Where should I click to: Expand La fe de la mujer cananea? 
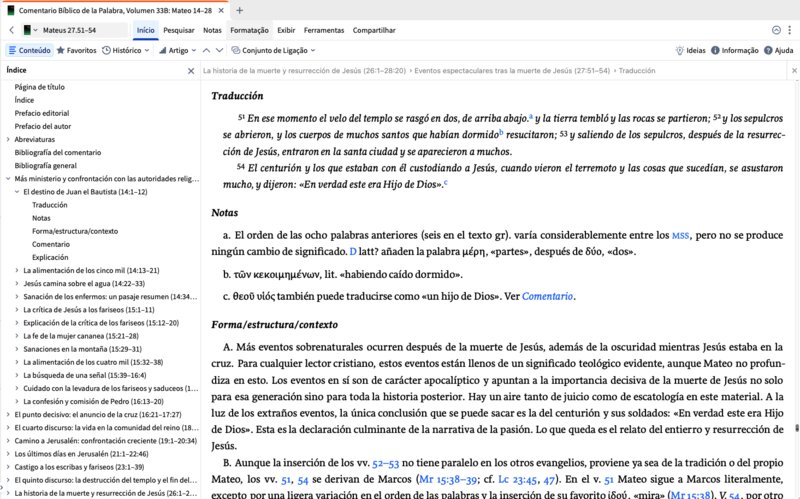17,336
